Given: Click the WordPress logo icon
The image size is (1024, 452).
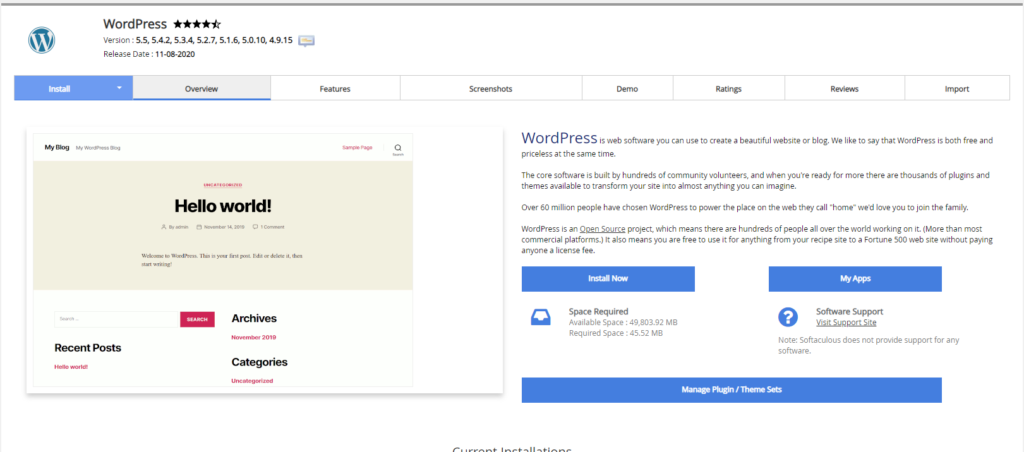Looking at the screenshot, I should pos(42,40).
